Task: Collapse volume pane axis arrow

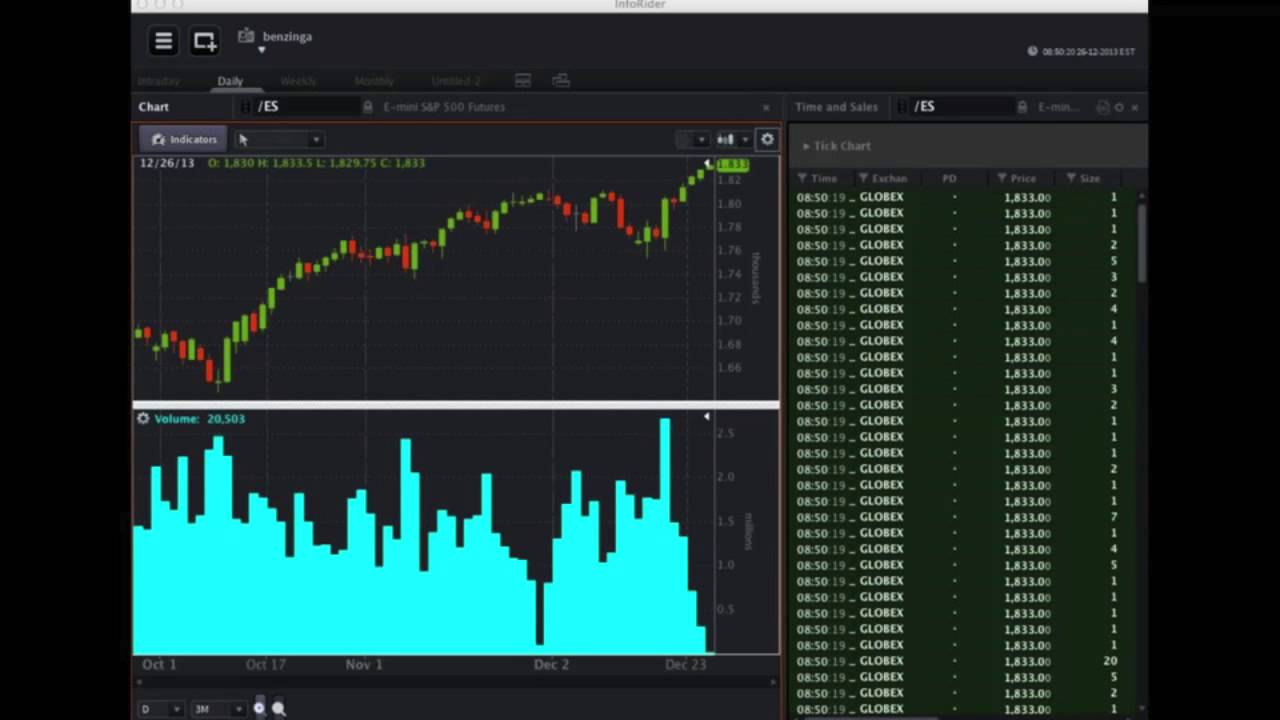Action: [707, 416]
